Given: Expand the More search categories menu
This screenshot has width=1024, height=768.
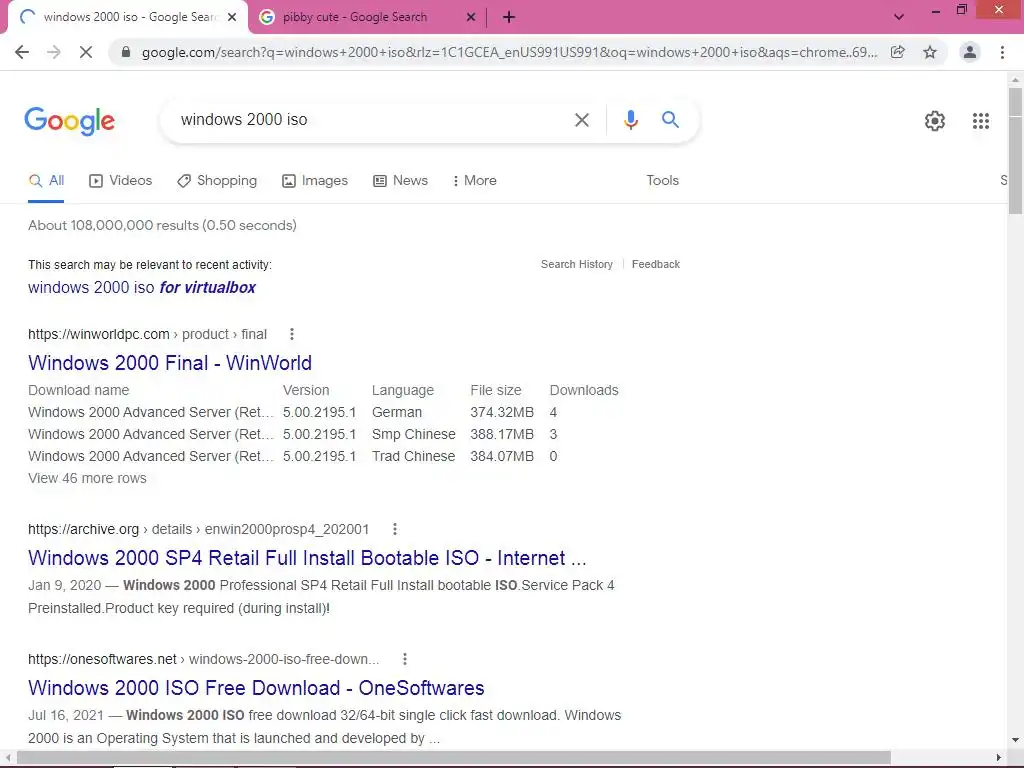Looking at the screenshot, I should point(475,180).
